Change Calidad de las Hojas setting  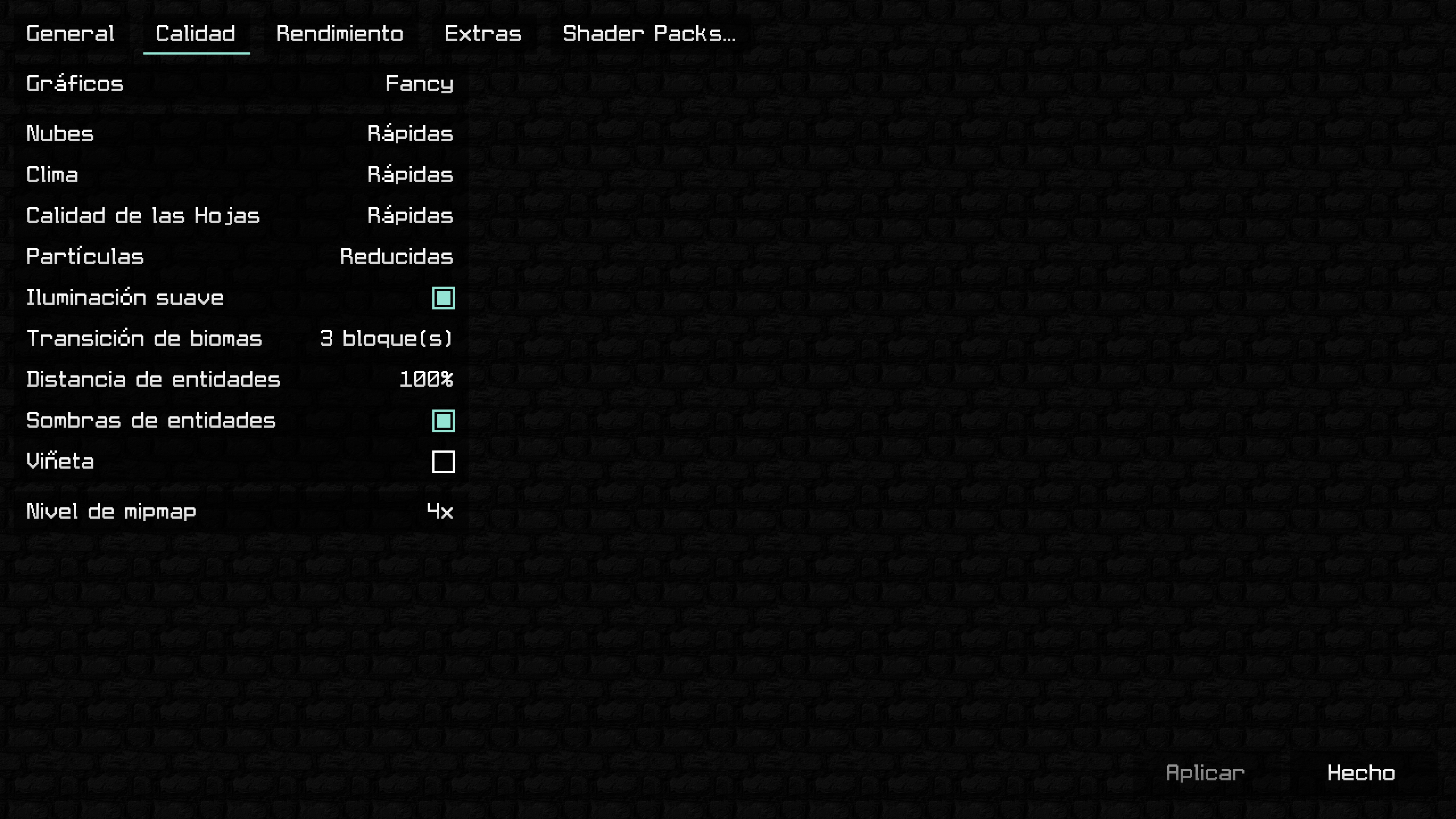[410, 215]
